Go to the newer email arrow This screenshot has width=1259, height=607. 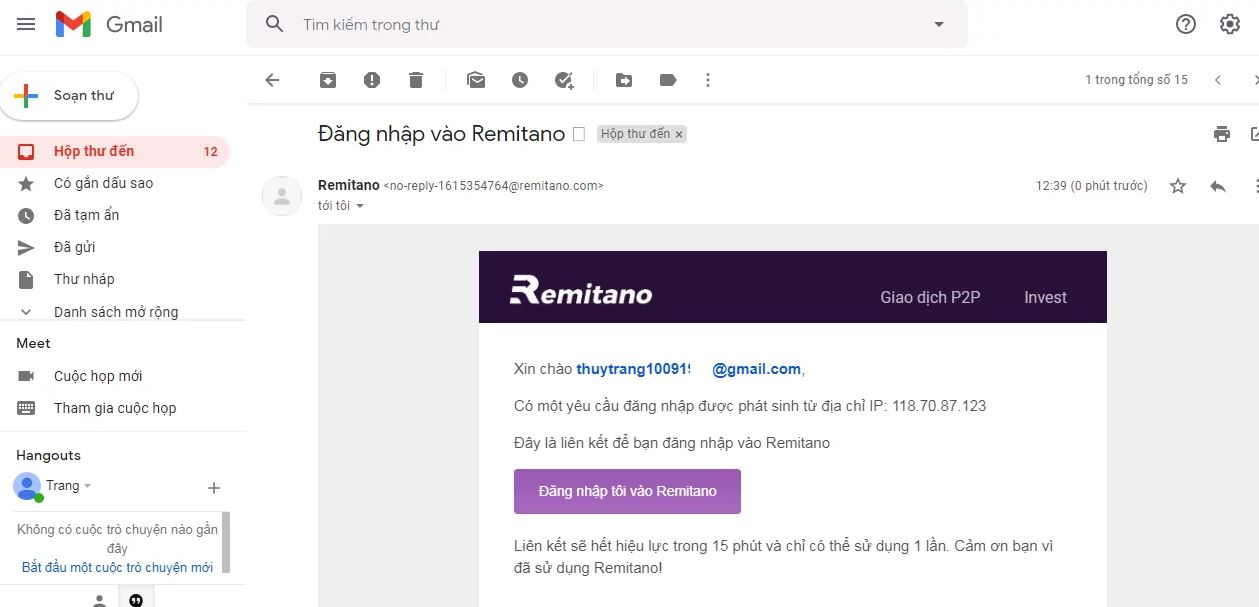click(x=1218, y=80)
